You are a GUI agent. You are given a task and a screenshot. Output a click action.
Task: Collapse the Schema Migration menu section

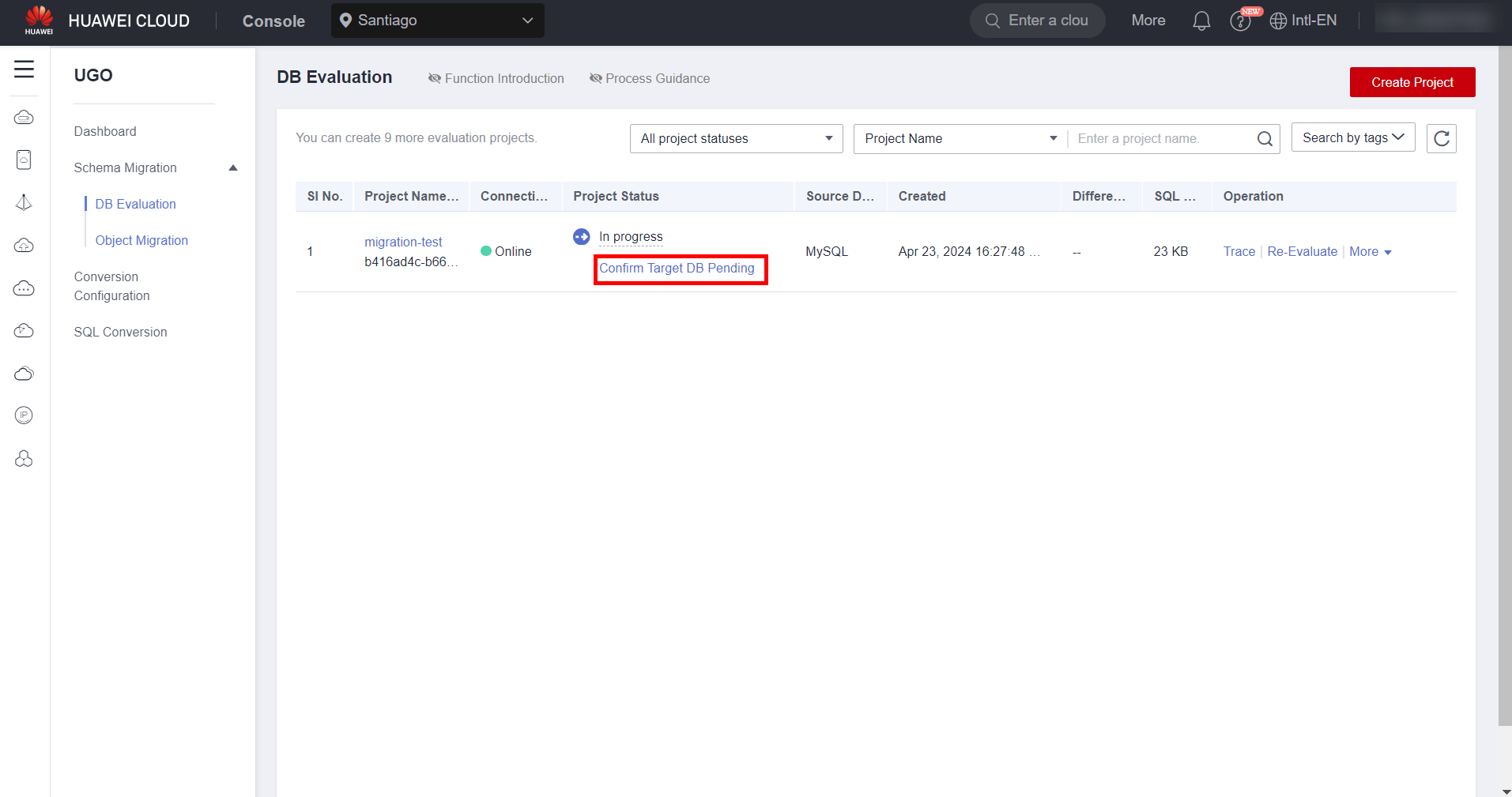[x=233, y=167]
